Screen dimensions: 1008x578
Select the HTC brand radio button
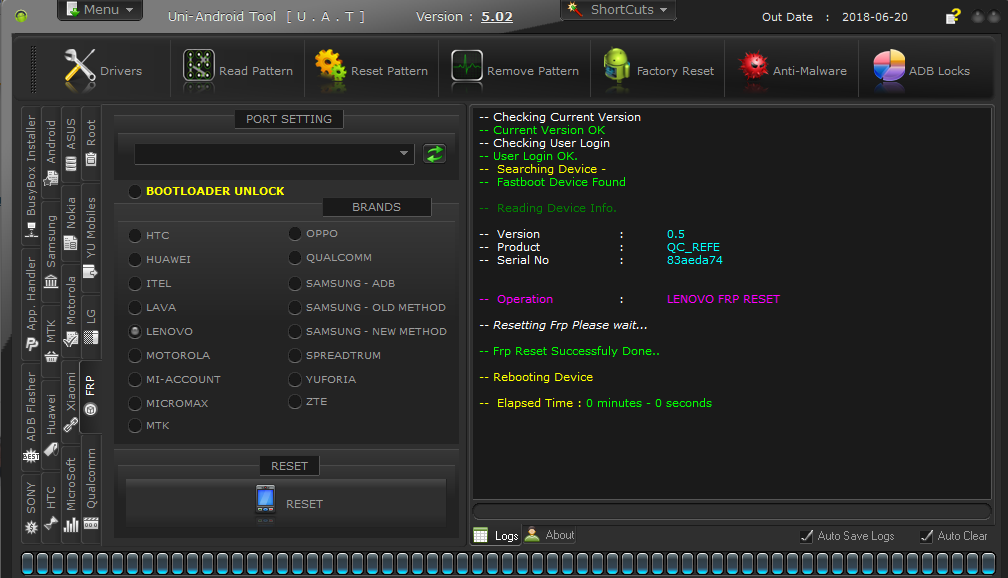coord(135,235)
